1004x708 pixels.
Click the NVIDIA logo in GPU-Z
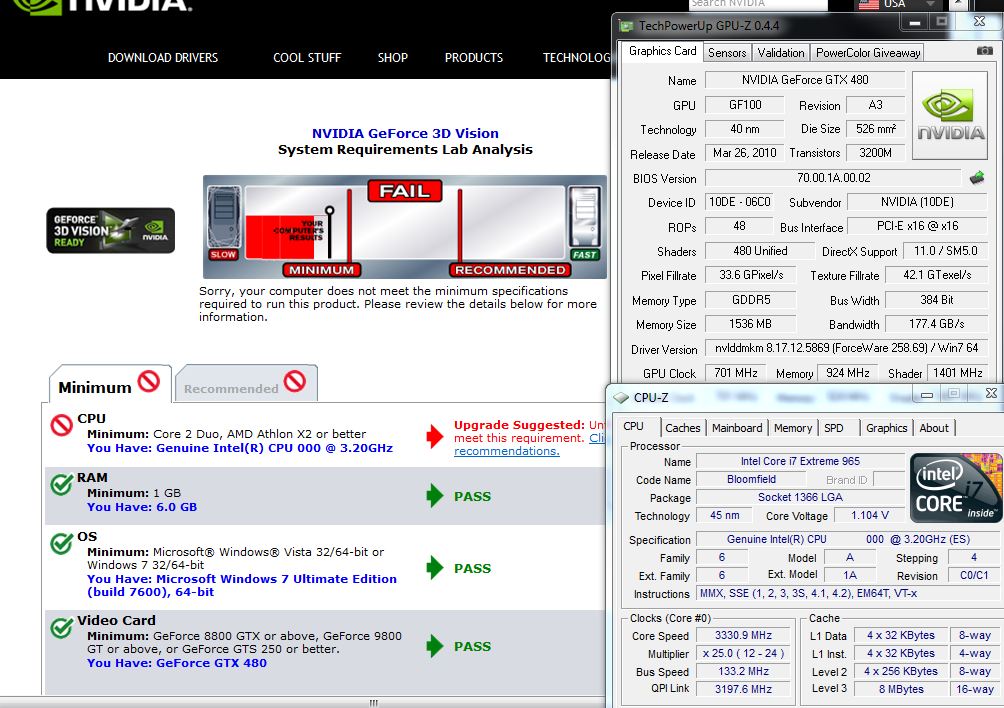[951, 114]
